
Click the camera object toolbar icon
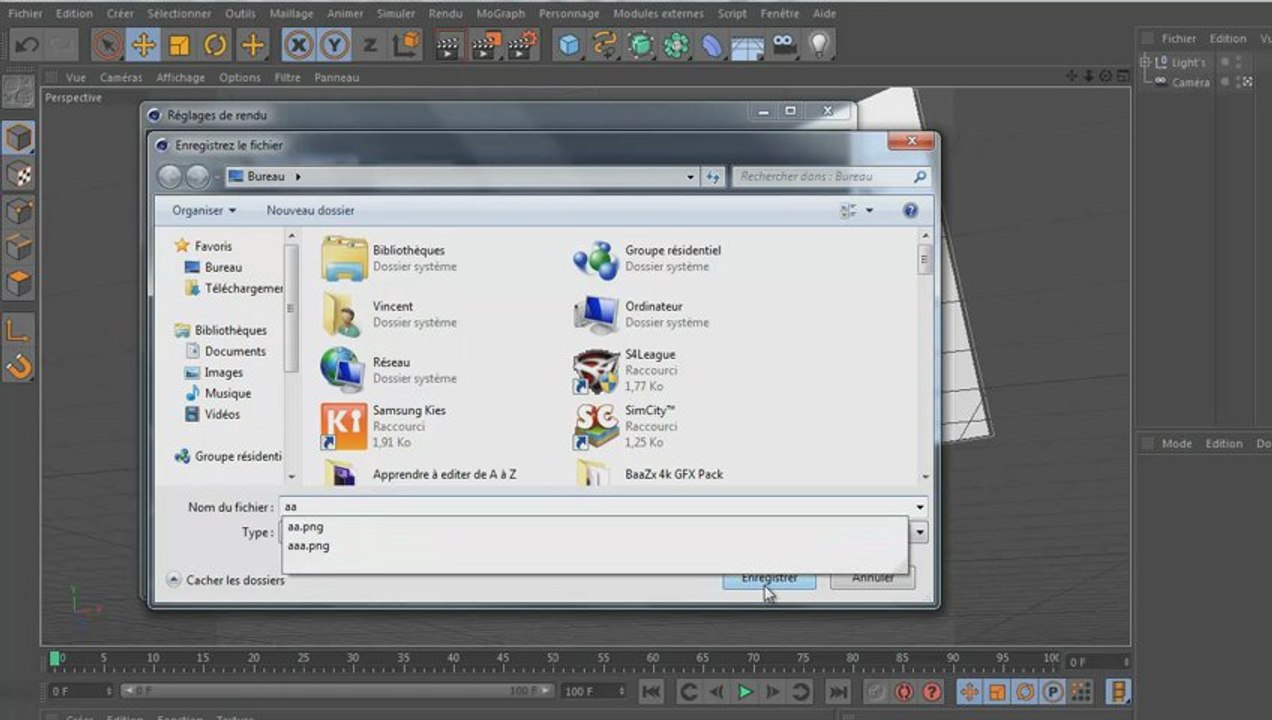(x=784, y=45)
